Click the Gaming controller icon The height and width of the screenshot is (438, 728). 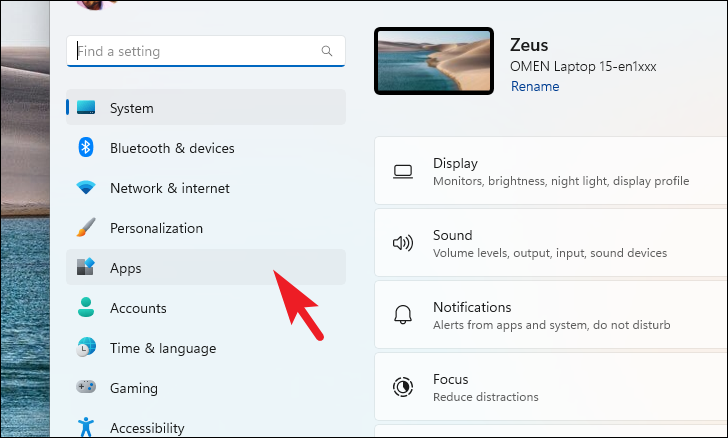tap(86, 386)
